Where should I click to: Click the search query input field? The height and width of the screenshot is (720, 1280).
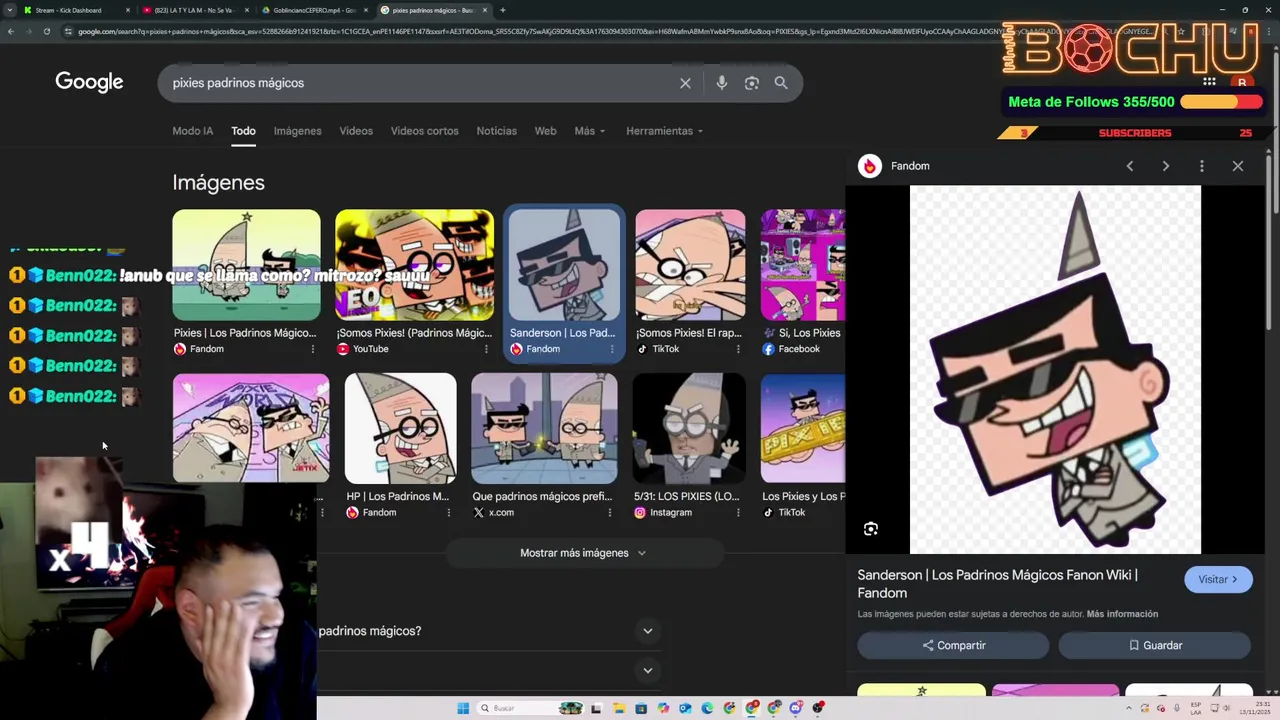pyautogui.click(x=420, y=83)
